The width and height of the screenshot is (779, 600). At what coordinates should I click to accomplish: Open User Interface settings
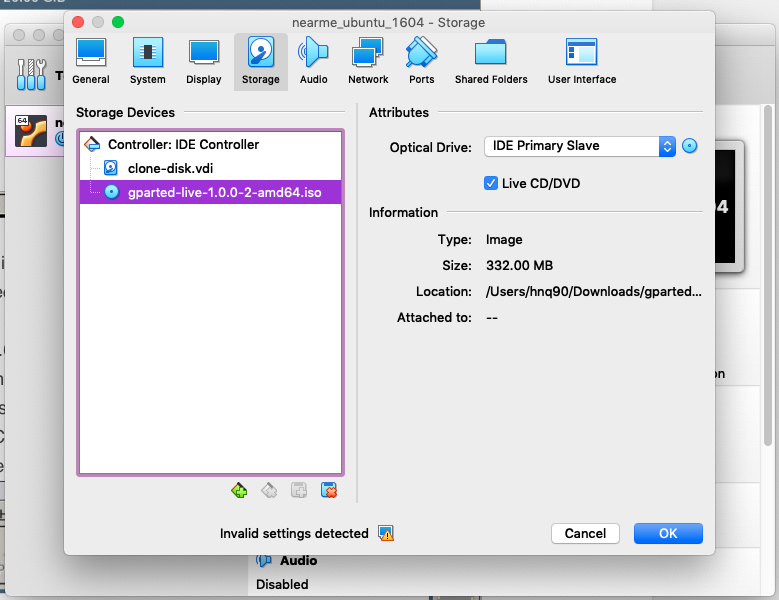(581, 61)
